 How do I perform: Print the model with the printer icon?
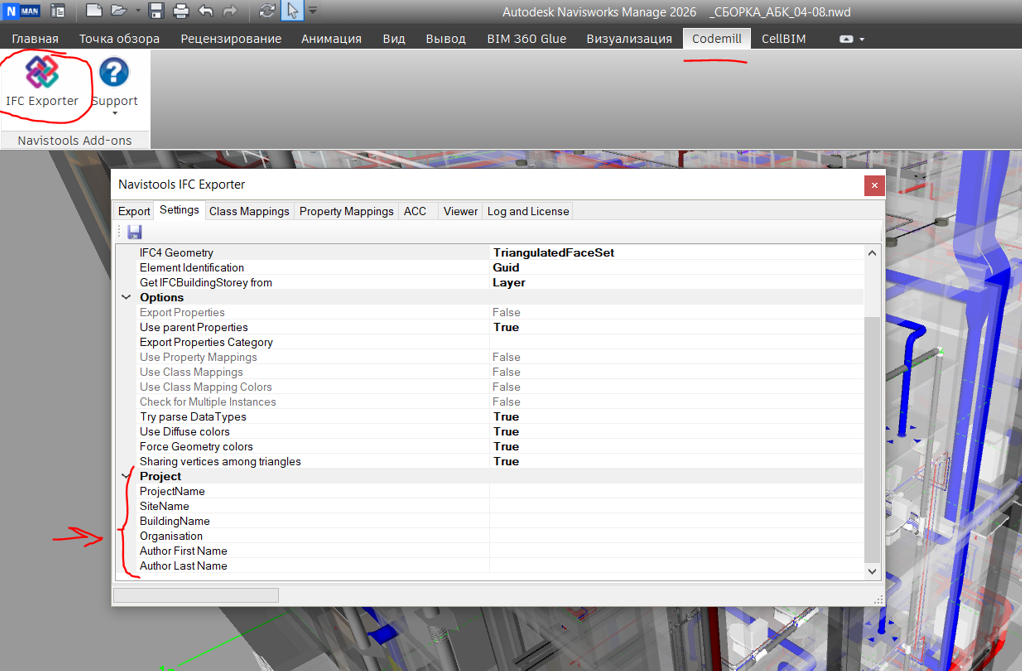coord(181,10)
